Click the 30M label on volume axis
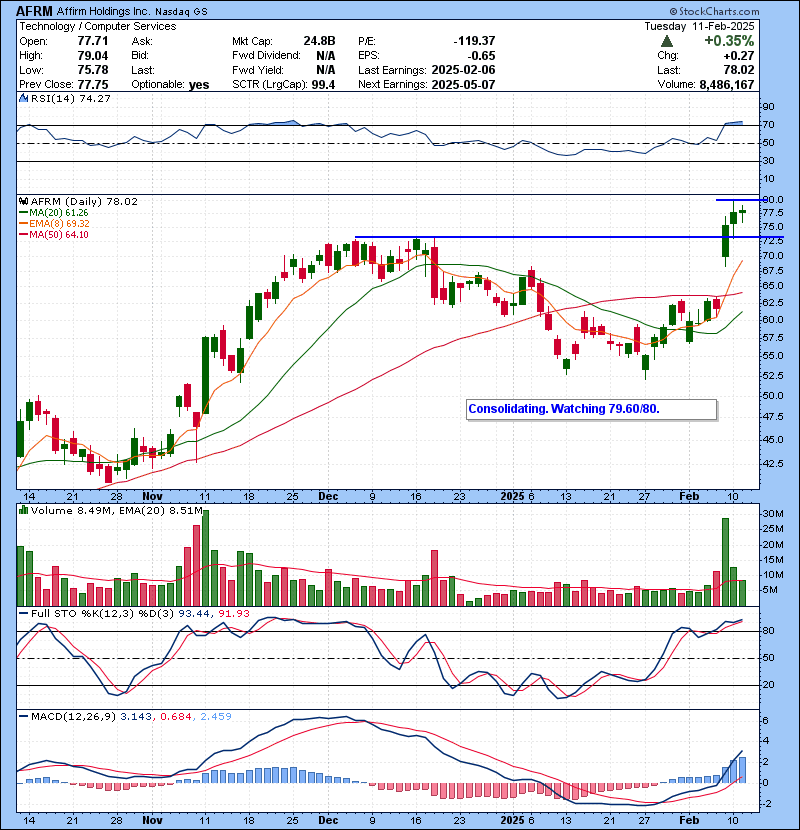Screen dimensions: 800x830 tap(772, 514)
